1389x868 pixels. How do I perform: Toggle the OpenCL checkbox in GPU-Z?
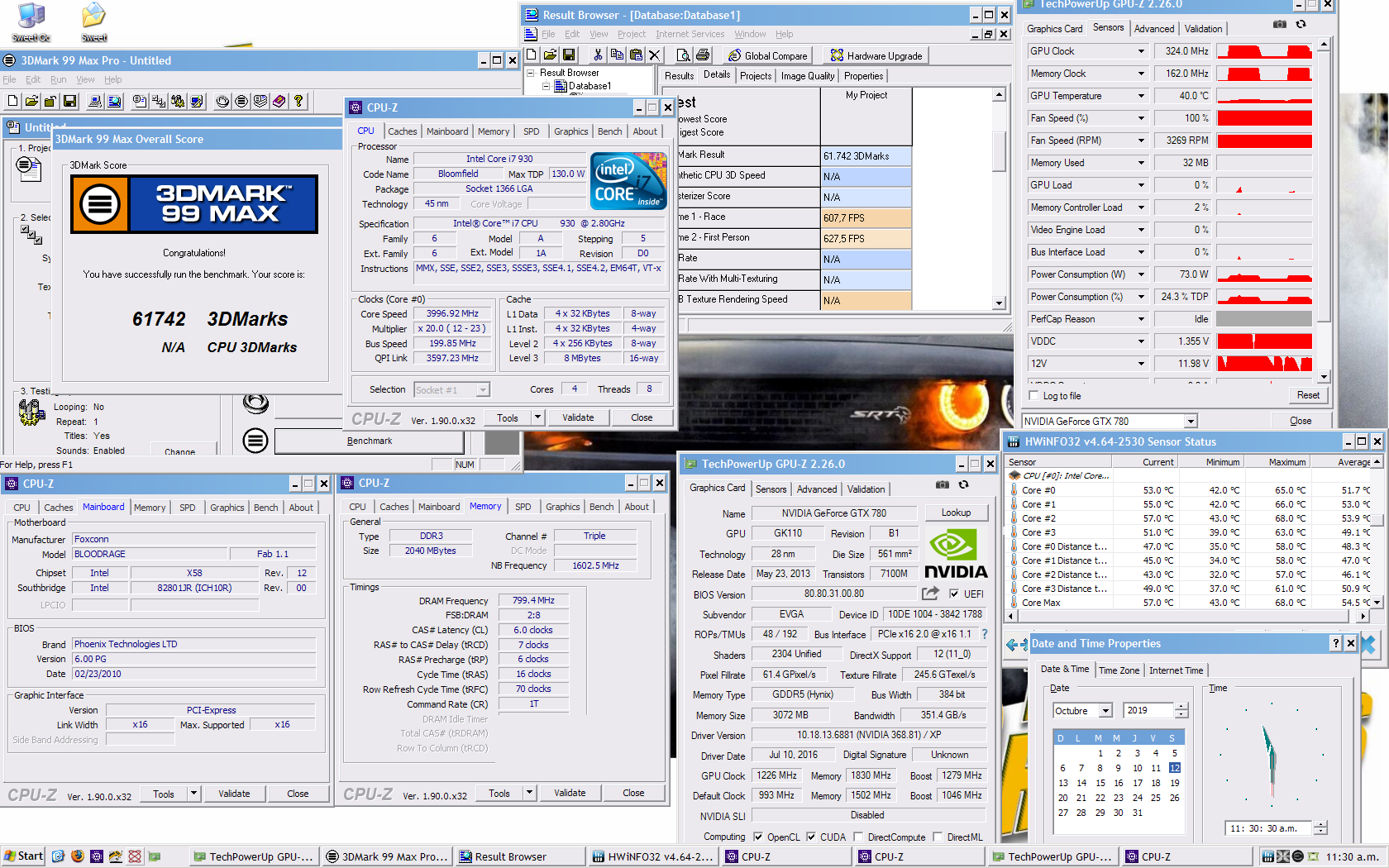758,837
